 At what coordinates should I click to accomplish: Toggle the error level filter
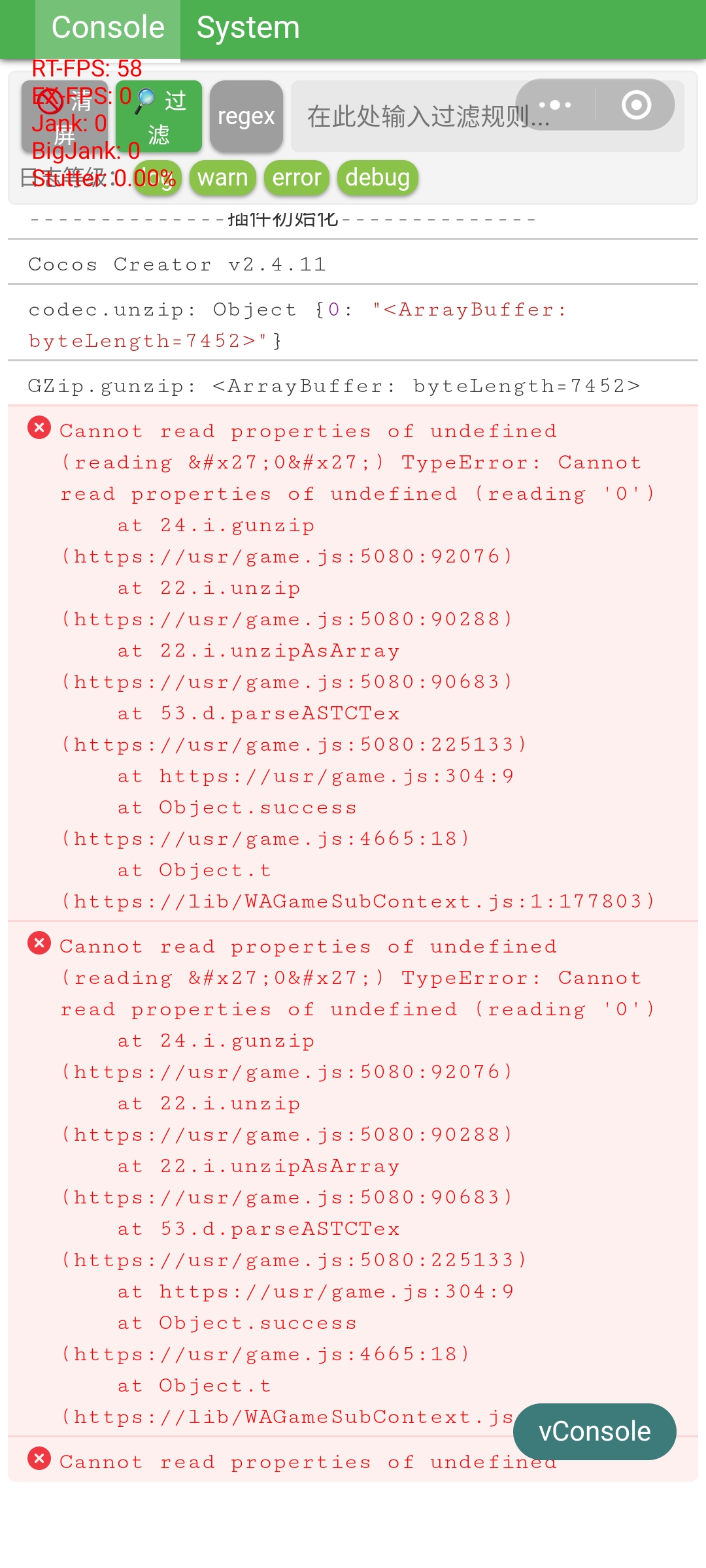(x=297, y=178)
